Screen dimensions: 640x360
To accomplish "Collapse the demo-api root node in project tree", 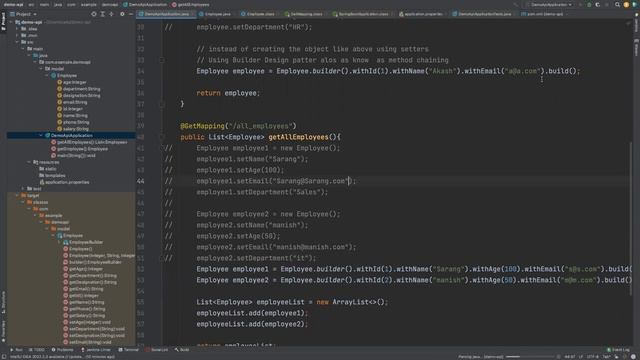I will point(11,22).
